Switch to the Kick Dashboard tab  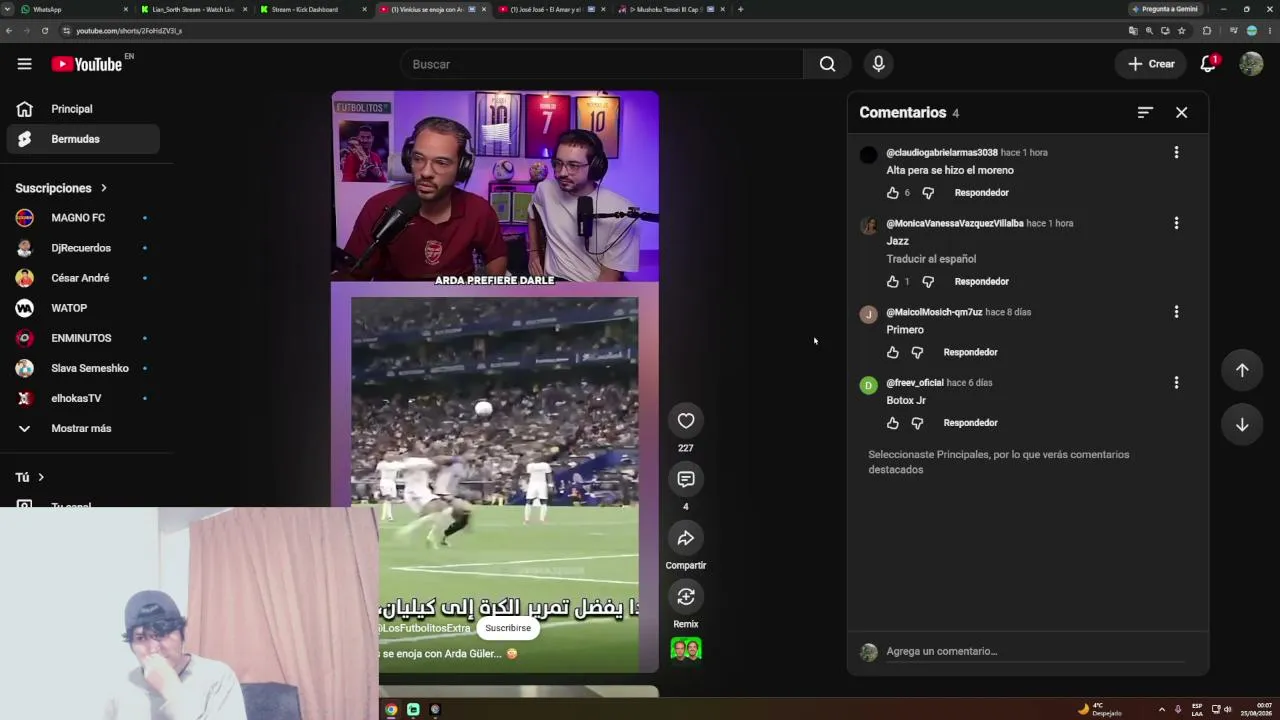tap(313, 9)
